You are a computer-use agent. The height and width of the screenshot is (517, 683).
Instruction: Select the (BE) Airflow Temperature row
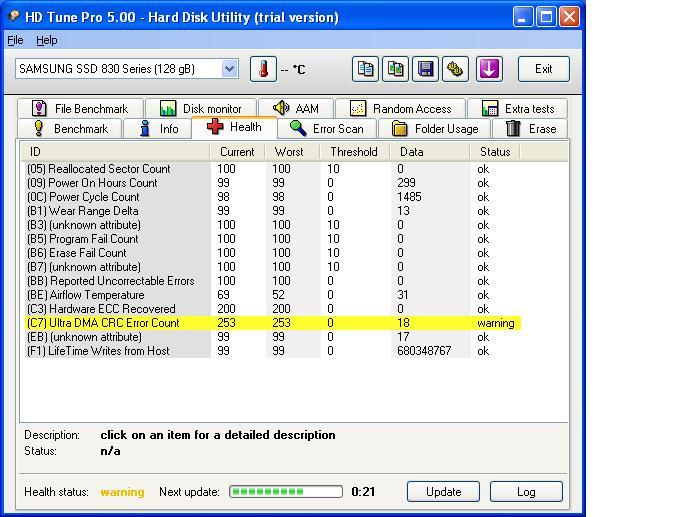(271, 295)
